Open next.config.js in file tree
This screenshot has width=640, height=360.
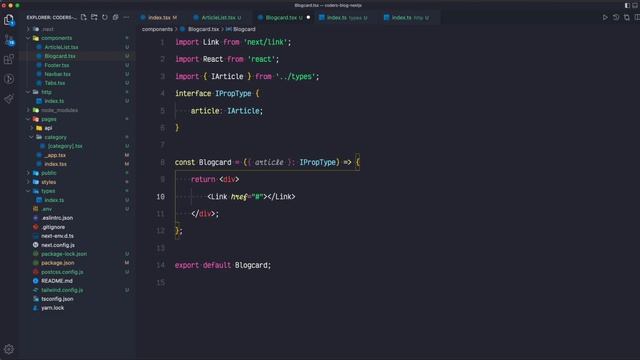pos(58,245)
